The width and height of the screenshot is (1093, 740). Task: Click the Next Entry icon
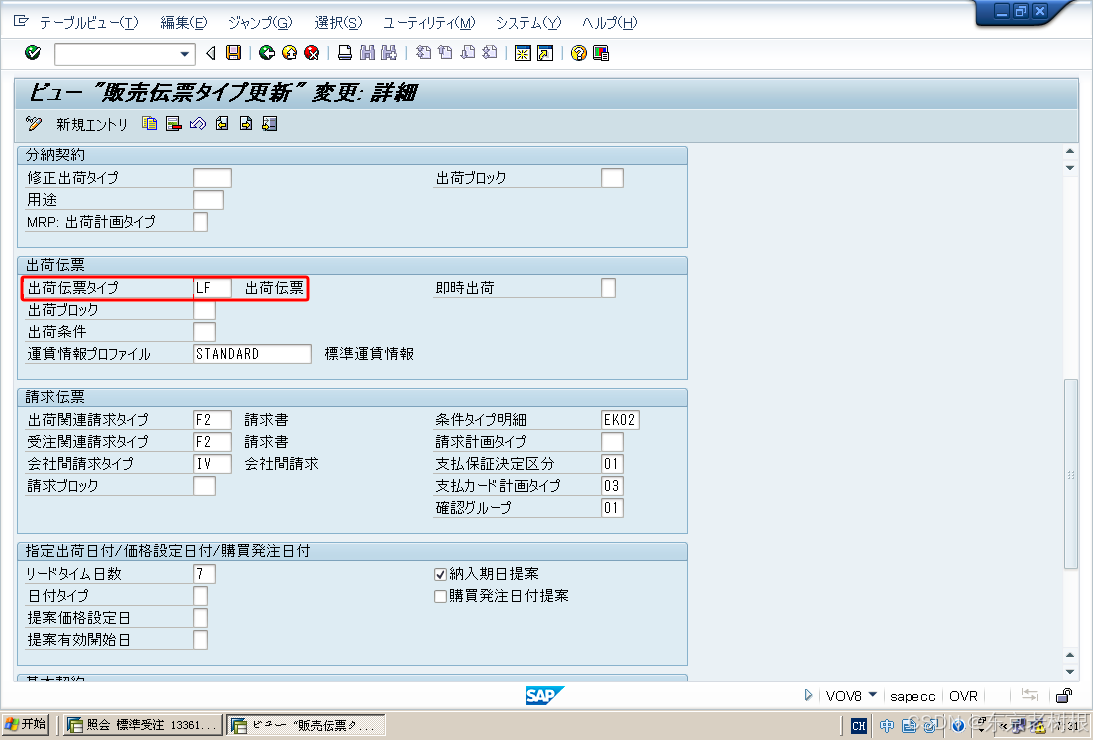tap(246, 124)
